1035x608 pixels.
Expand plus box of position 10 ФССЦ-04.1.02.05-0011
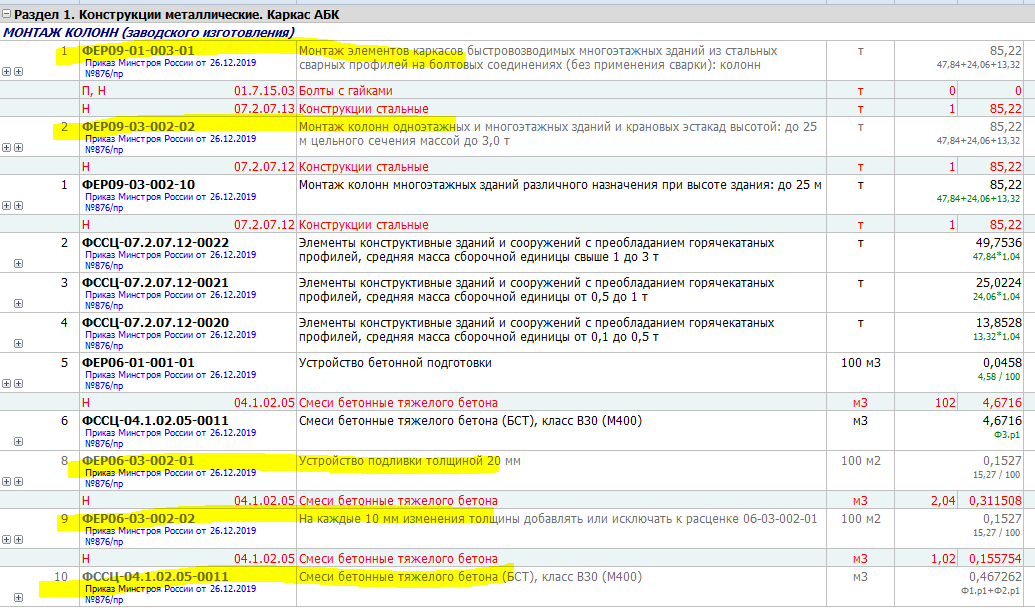(18, 597)
